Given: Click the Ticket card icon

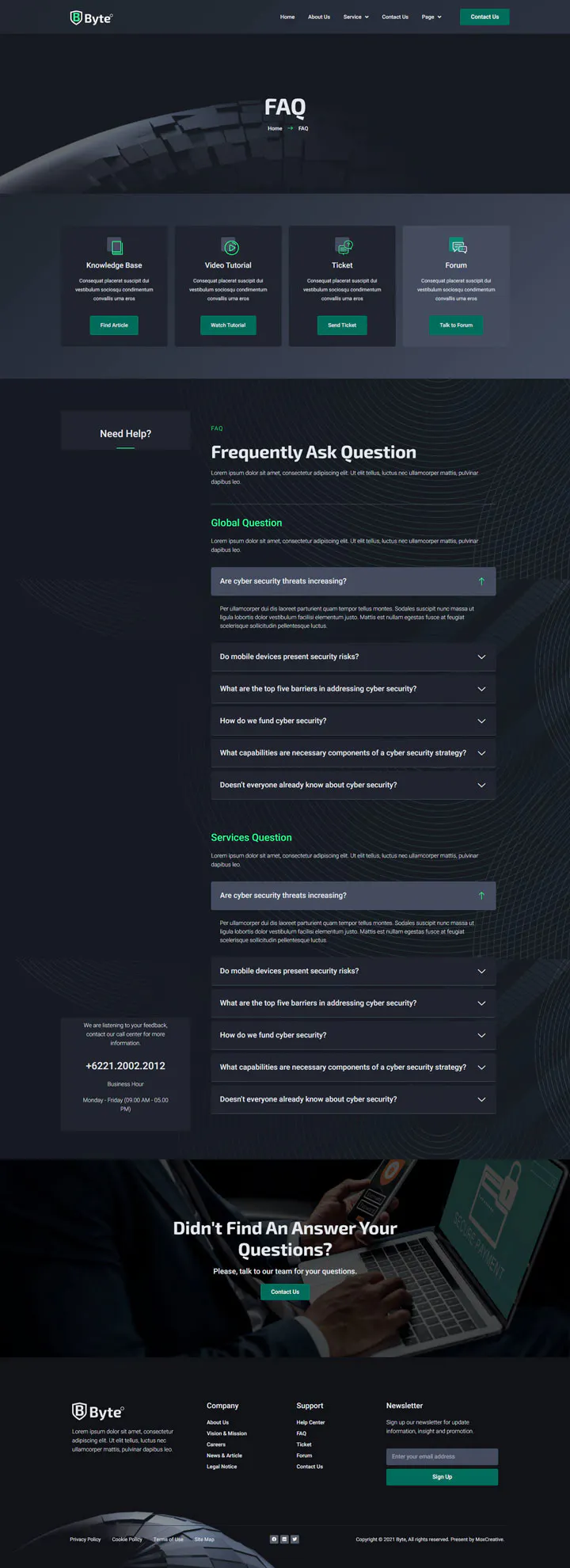Looking at the screenshot, I should (x=344, y=247).
